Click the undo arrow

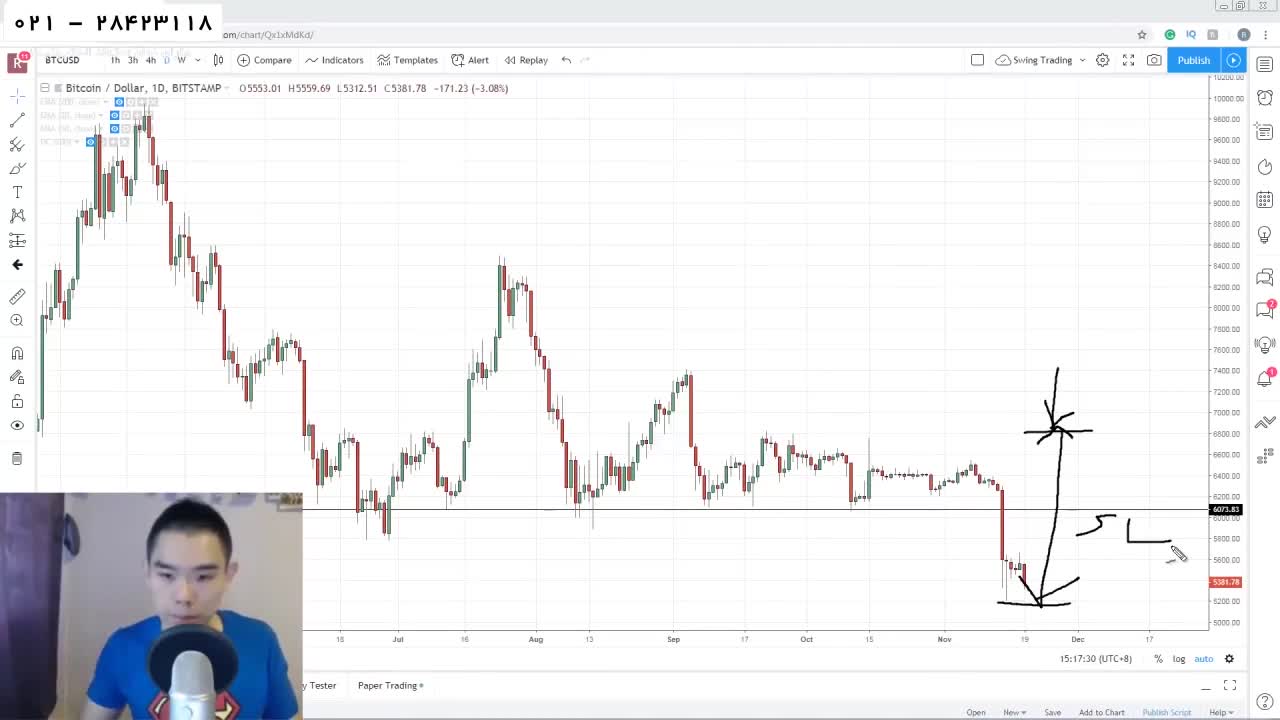click(566, 60)
